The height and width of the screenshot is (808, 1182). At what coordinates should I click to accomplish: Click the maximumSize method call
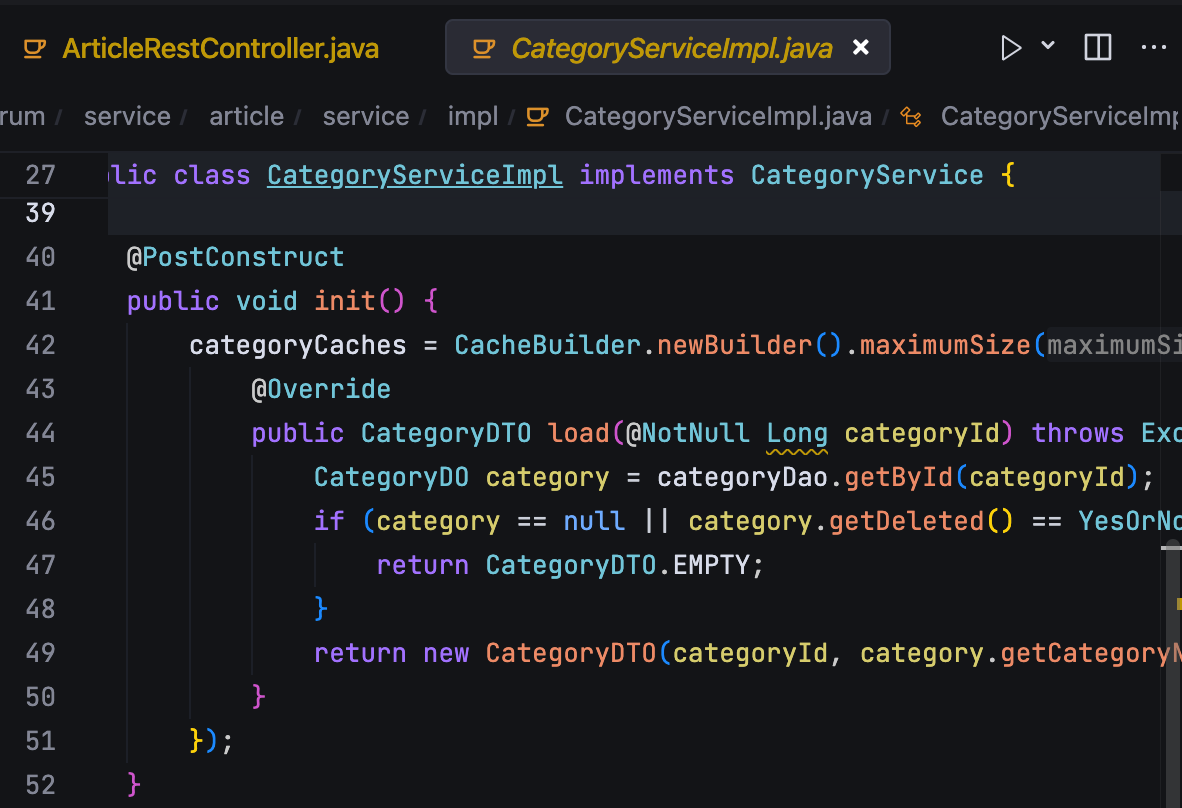tap(945, 345)
